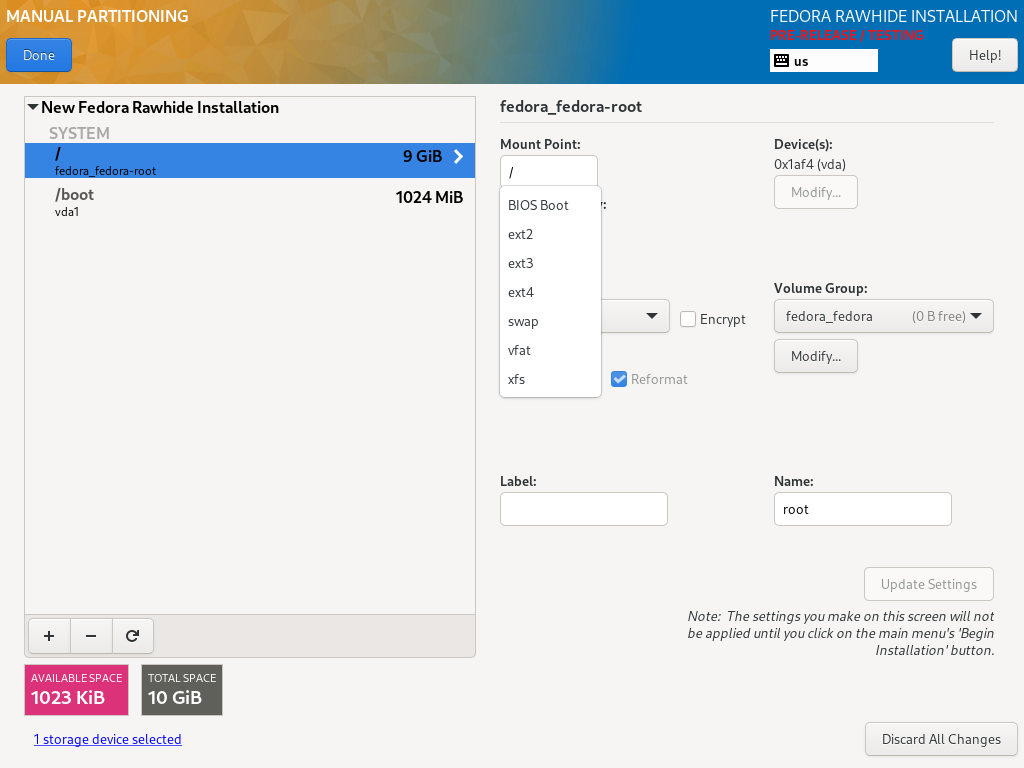Screen dimensions: 1024x768
Task: Select the /boot vda1 partition row
Action: (250, 202)
